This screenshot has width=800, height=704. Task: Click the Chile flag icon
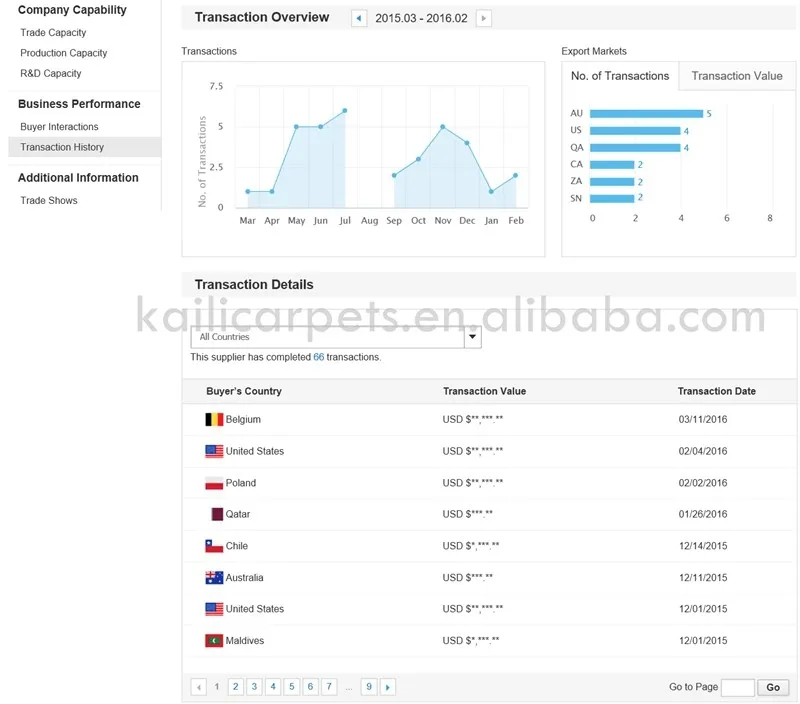[214, 546]
